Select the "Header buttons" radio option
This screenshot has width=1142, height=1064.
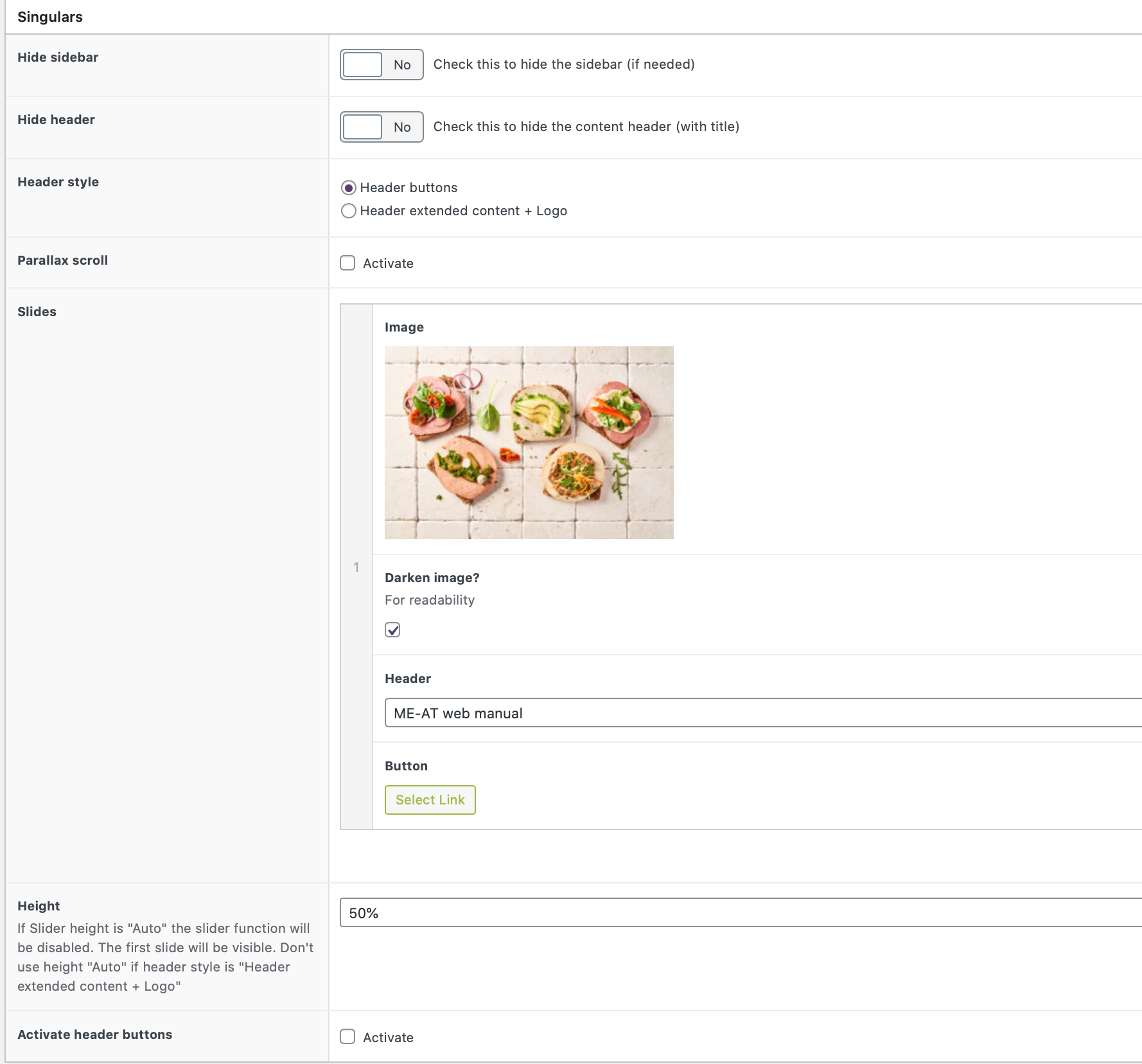tap(349, 188)
